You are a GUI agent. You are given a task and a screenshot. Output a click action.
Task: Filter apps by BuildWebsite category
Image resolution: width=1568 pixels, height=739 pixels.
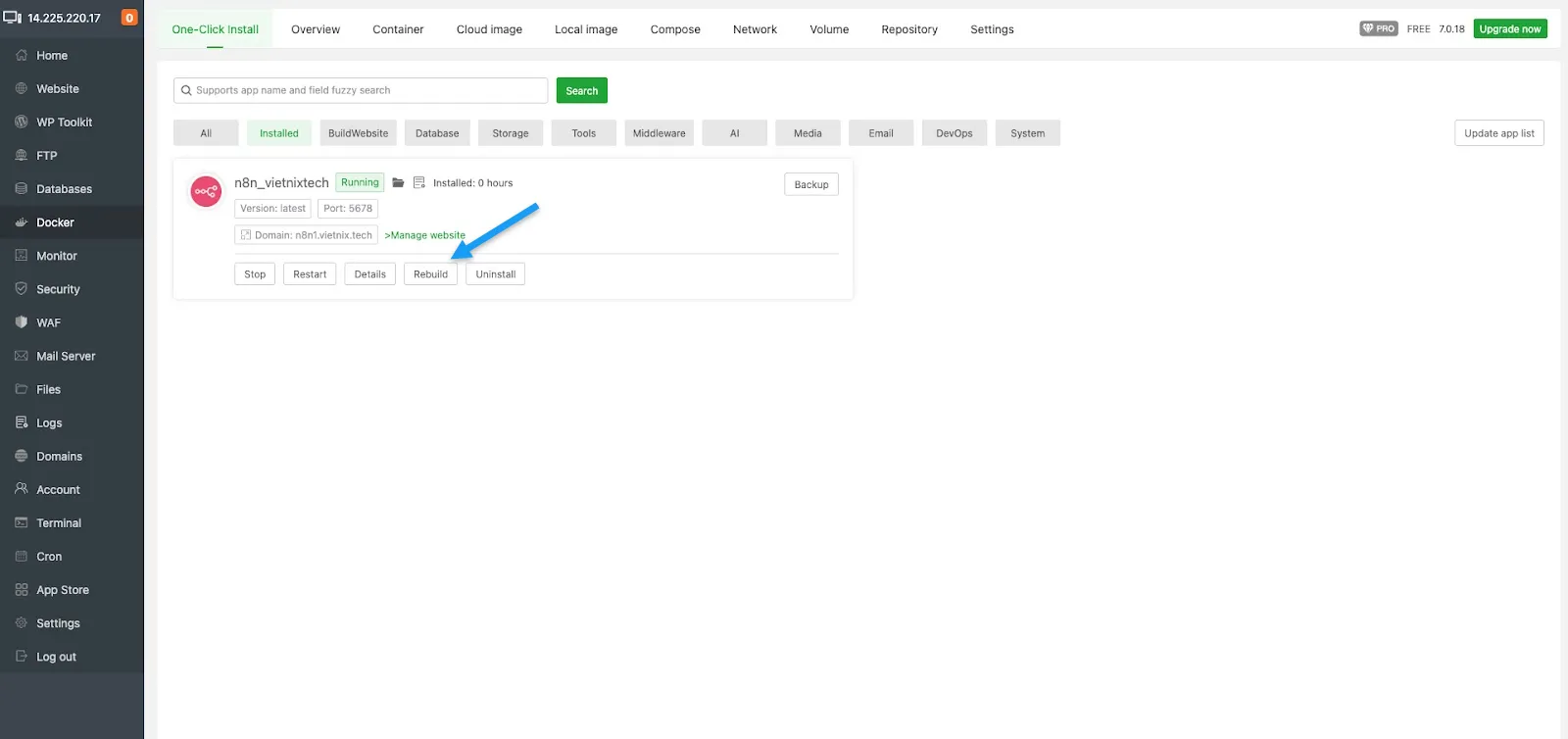click(358, 133)
